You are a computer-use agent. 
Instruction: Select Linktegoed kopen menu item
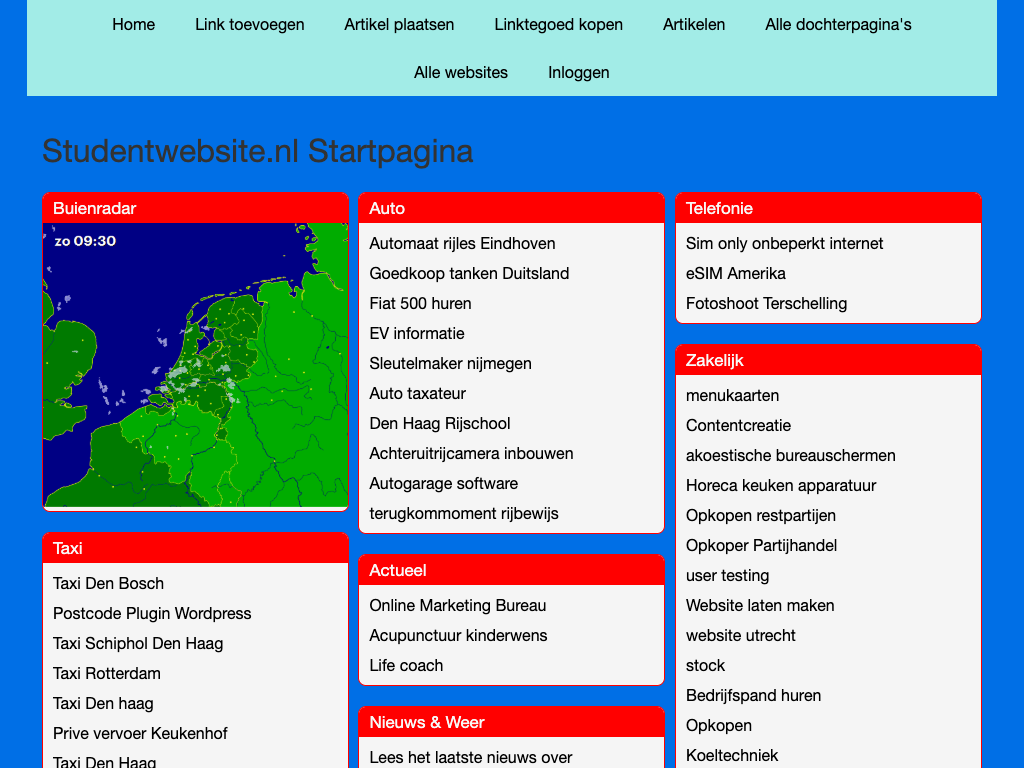coord(558,24)
